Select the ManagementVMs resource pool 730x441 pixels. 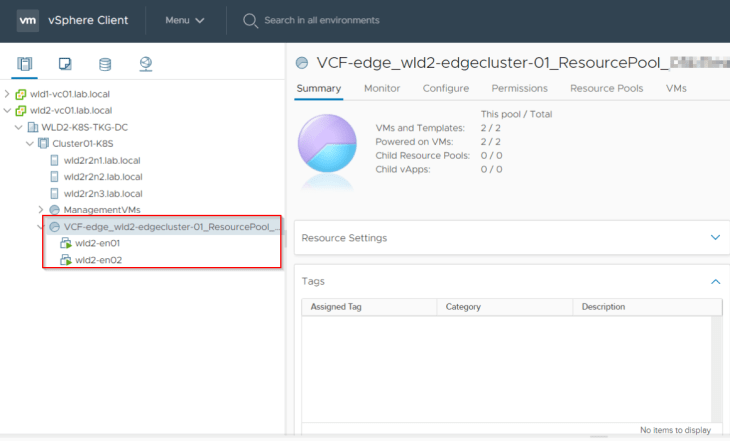coord(102,210)
